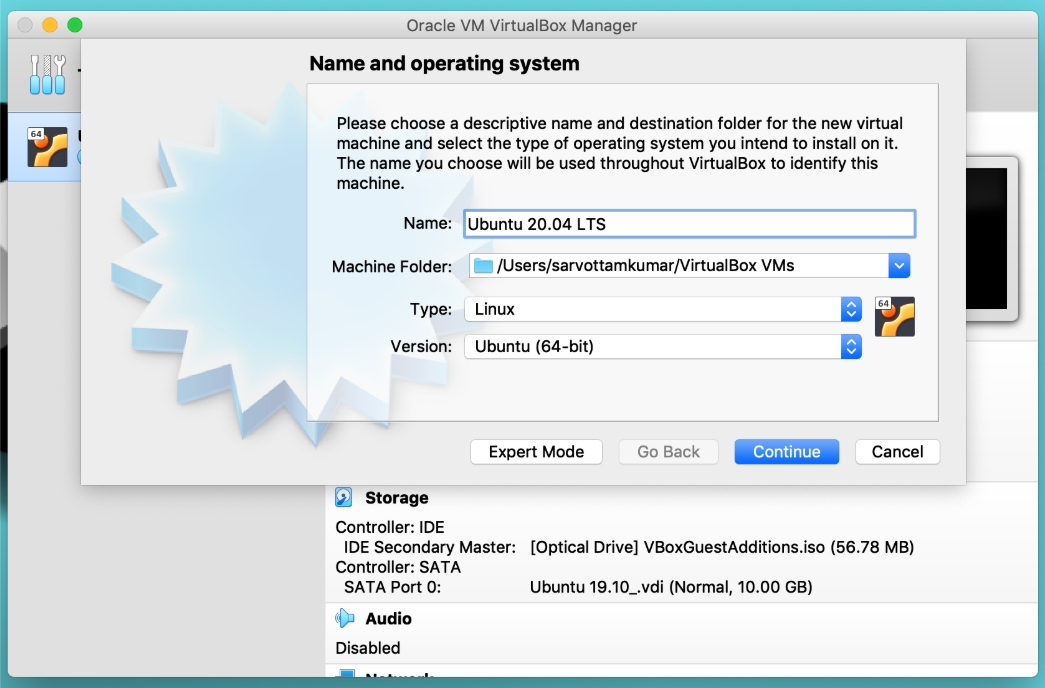The height and width of the screenshot is (688, 1045).
Task: Click the folder icon in Machine Folder field
Action: [483, 265]
